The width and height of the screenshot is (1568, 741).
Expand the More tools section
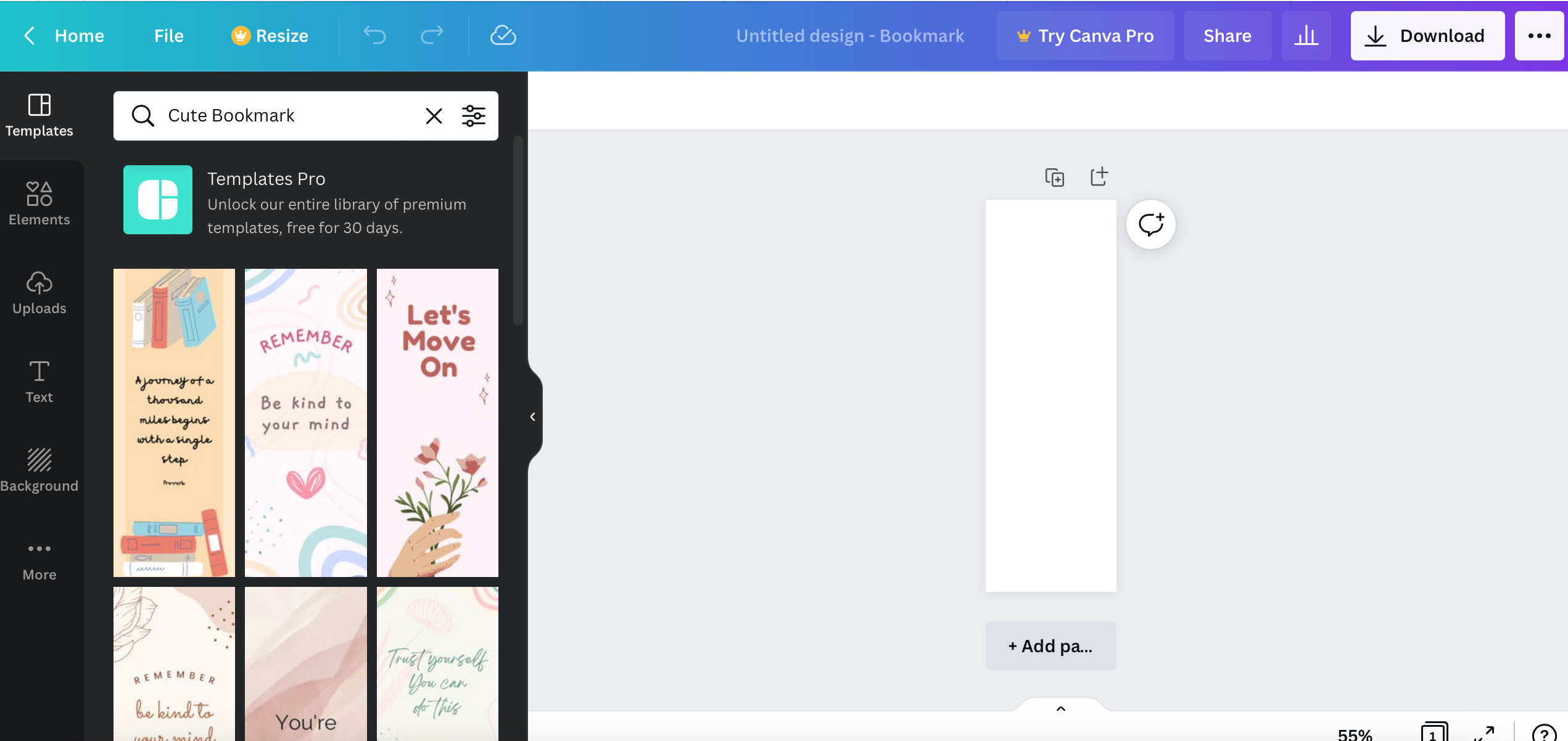pyautogui.click(x=39, y=560)
